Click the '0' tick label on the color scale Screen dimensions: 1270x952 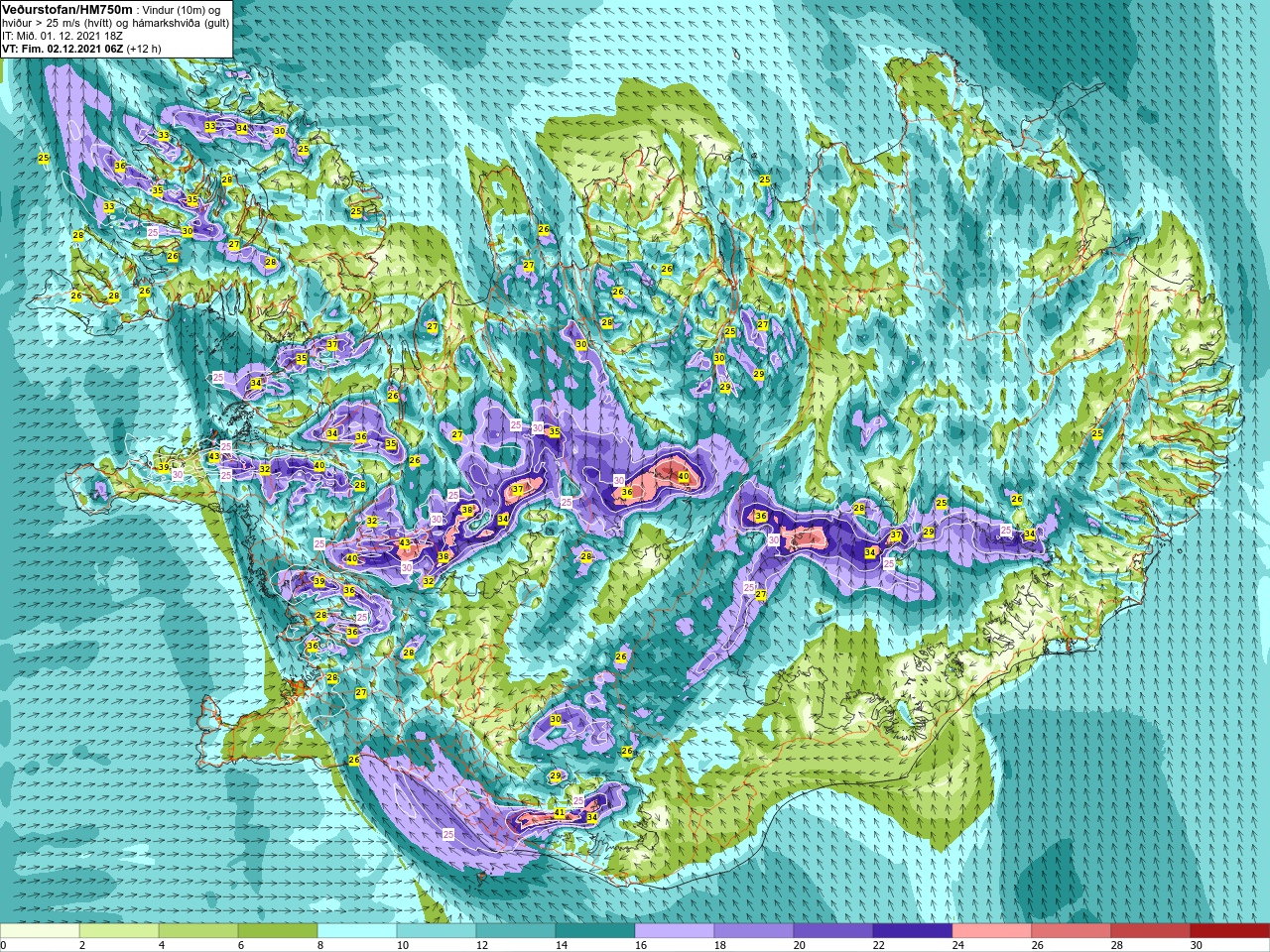point(4,945)
